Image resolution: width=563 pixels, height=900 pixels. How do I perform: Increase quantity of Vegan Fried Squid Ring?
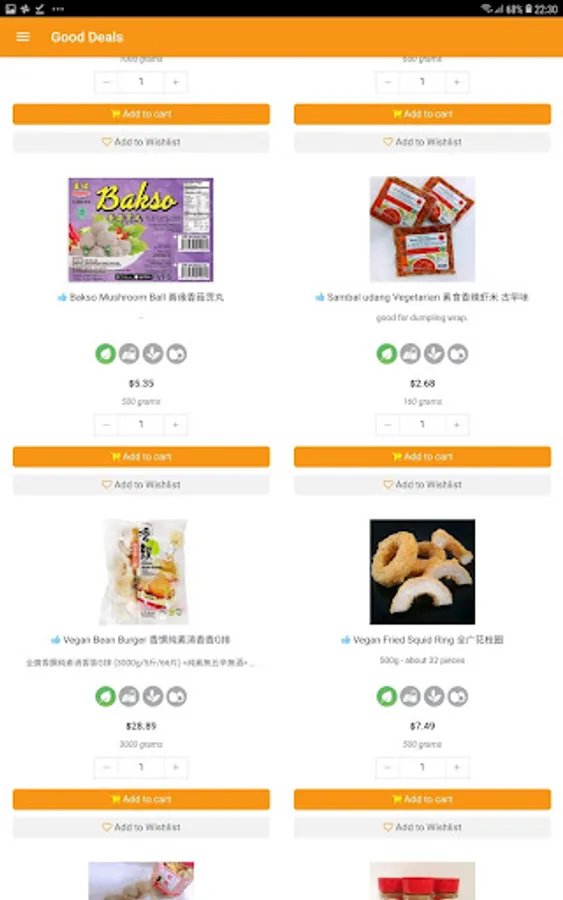(x=457, y=767)
